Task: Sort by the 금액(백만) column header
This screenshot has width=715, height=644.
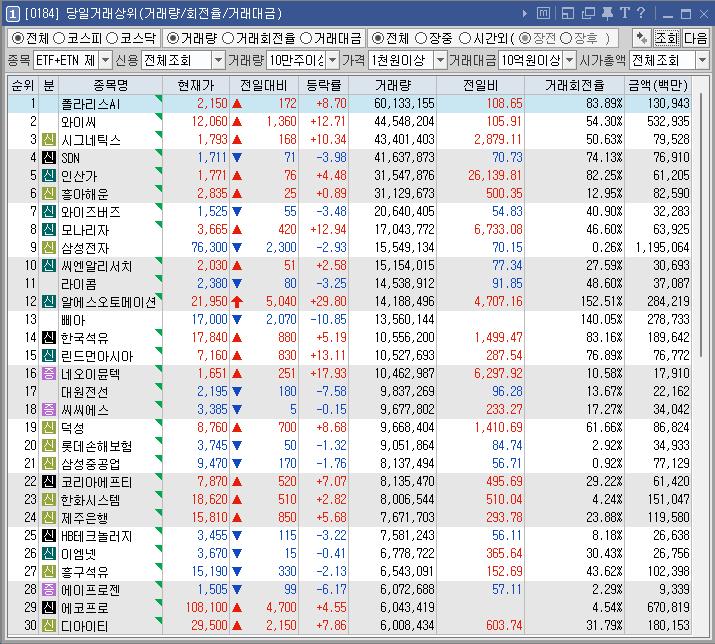Action: pyautogui.click(x=658, y=85)
